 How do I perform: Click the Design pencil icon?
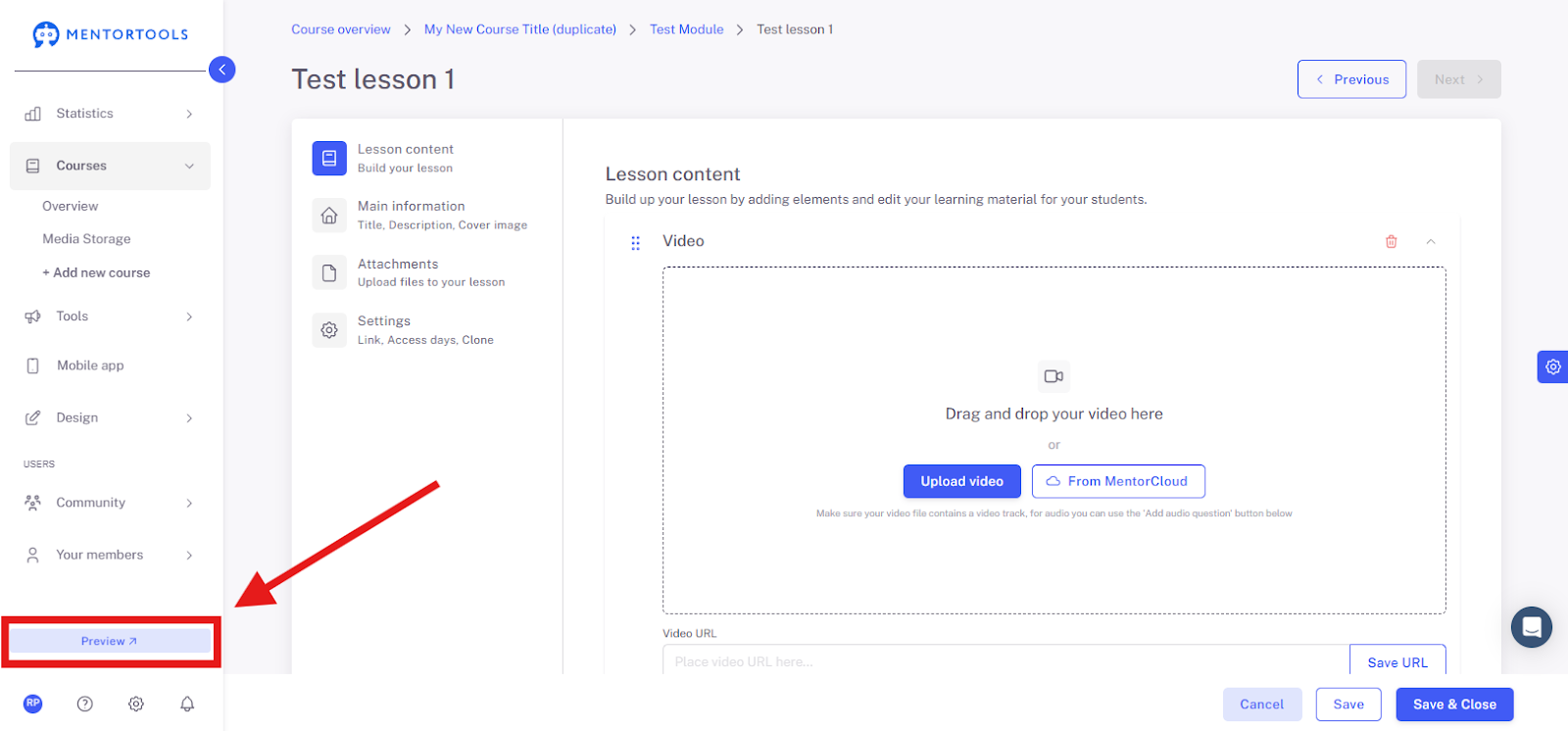[x=33, y=417]
